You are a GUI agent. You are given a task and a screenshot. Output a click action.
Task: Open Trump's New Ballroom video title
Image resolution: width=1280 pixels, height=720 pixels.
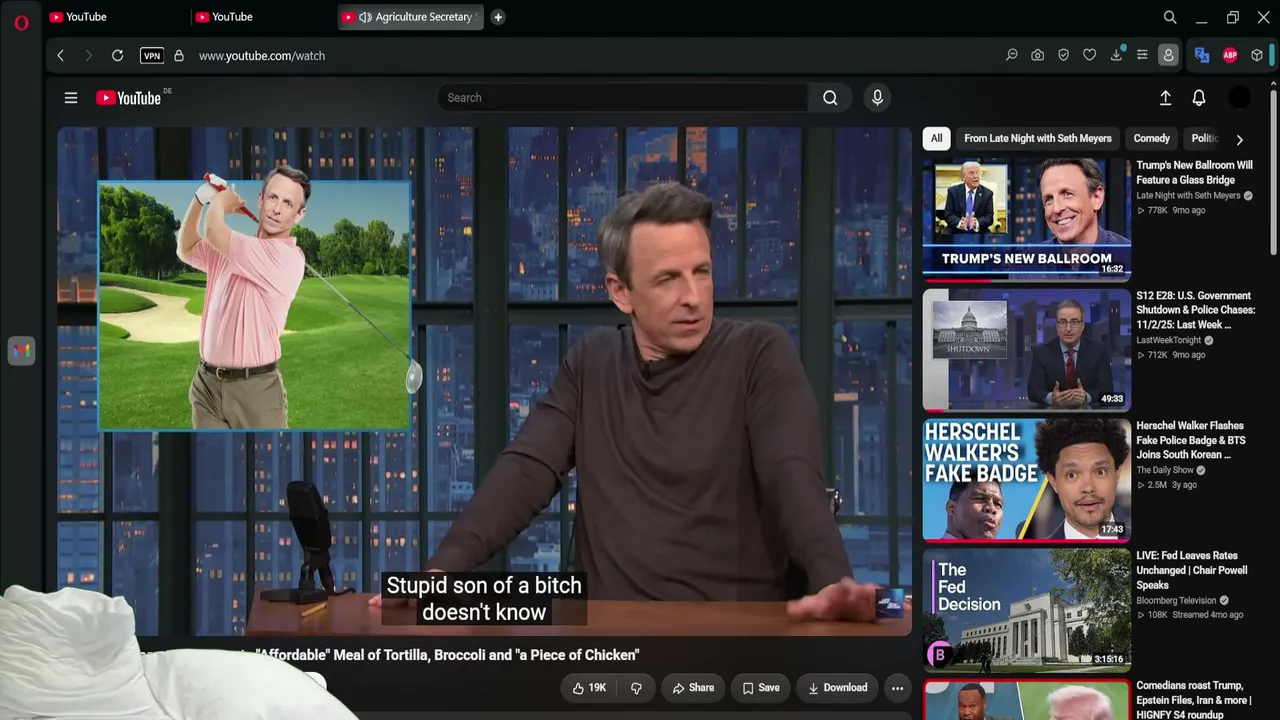coord(1194,173)
